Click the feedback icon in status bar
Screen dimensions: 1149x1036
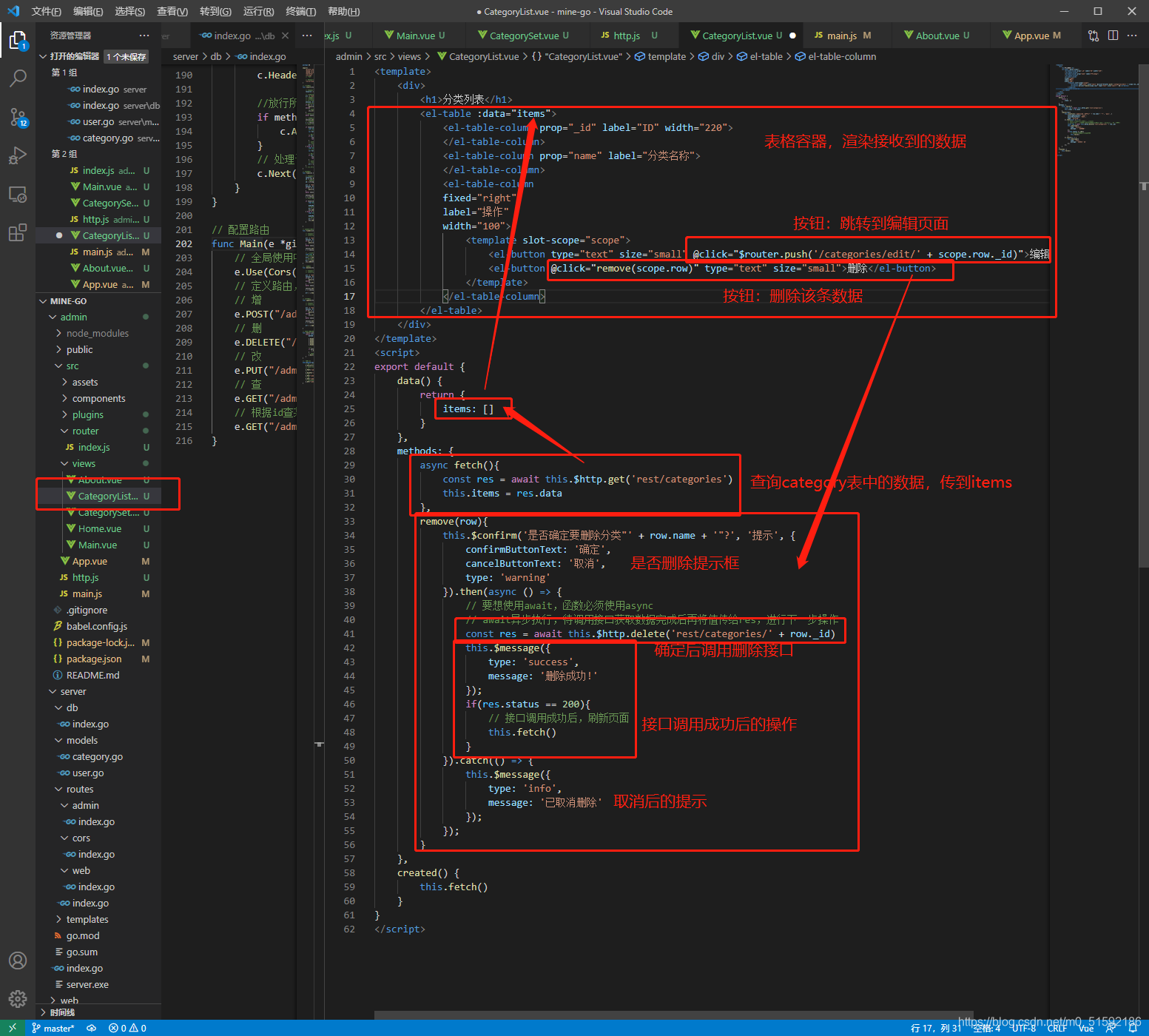point(1111,1028)
